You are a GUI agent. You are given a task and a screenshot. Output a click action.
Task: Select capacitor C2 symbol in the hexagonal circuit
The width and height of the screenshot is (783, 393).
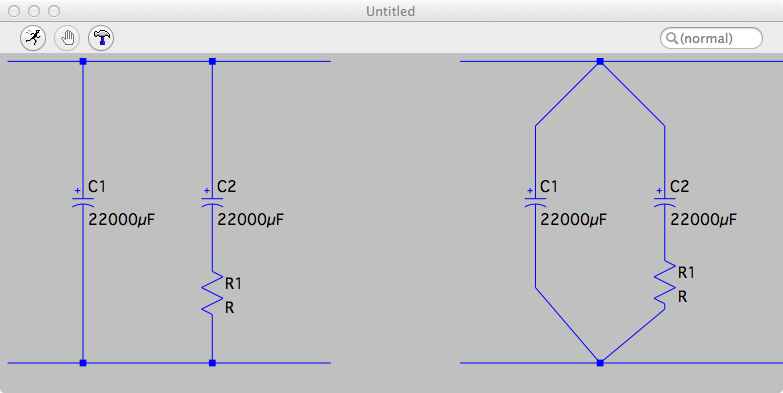coord(665,201)
